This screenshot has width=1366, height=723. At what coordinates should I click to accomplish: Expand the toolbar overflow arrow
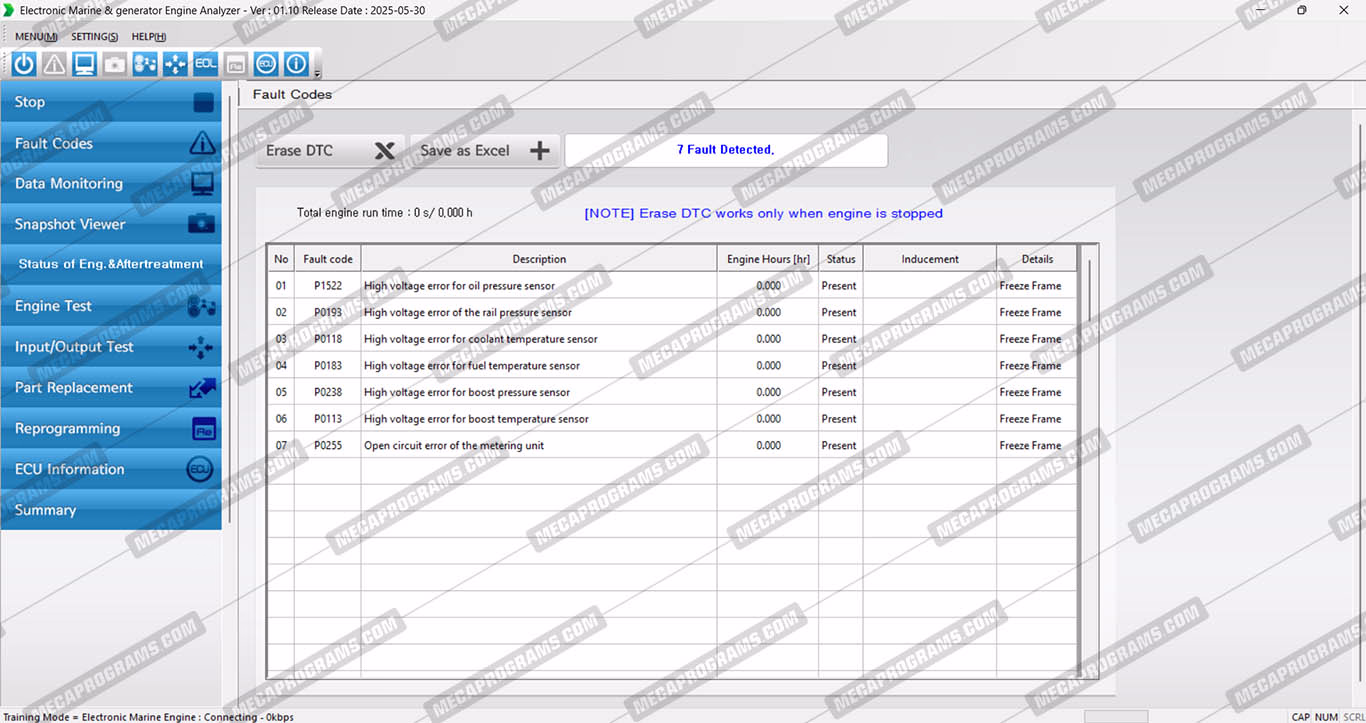(317, 73)
